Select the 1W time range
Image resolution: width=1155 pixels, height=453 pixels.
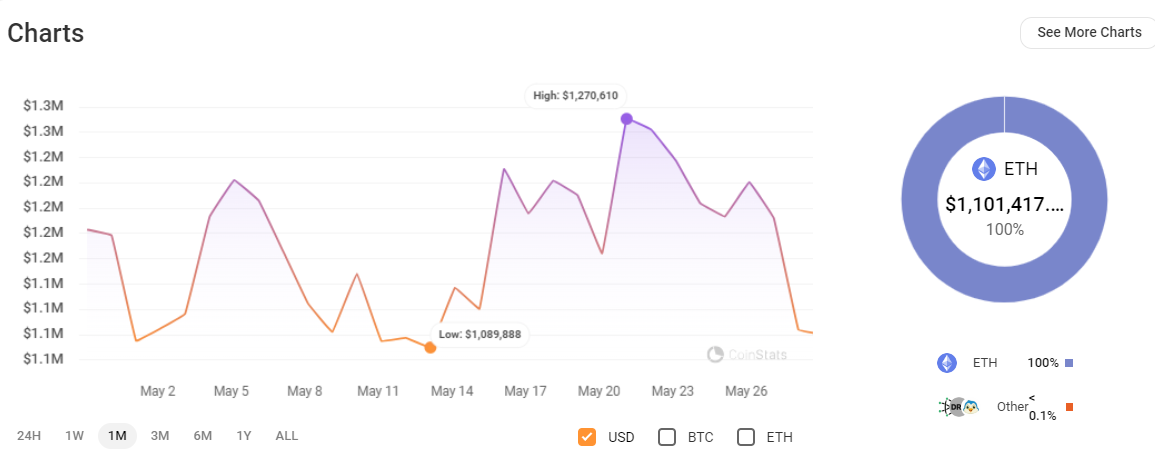click(x=74, y=436)
